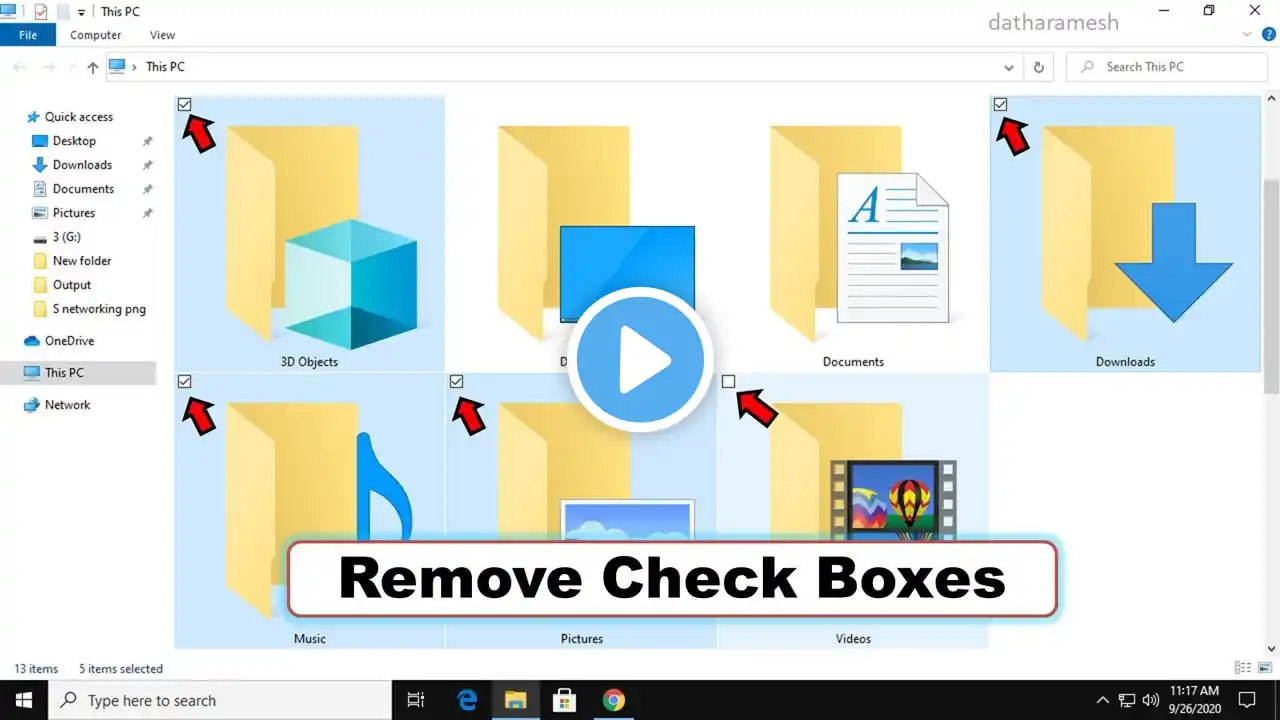This screenshot has width=1280, height=720.
Task: Select Quick access in the navigation pane
Action: click(79, 117)
